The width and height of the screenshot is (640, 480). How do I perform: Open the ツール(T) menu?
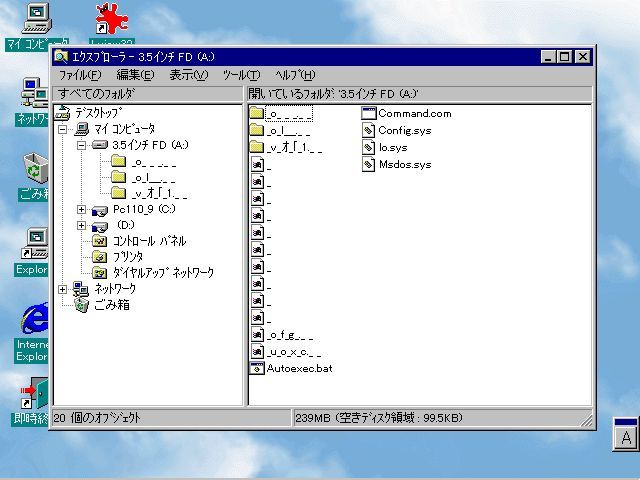pos(241,75)
